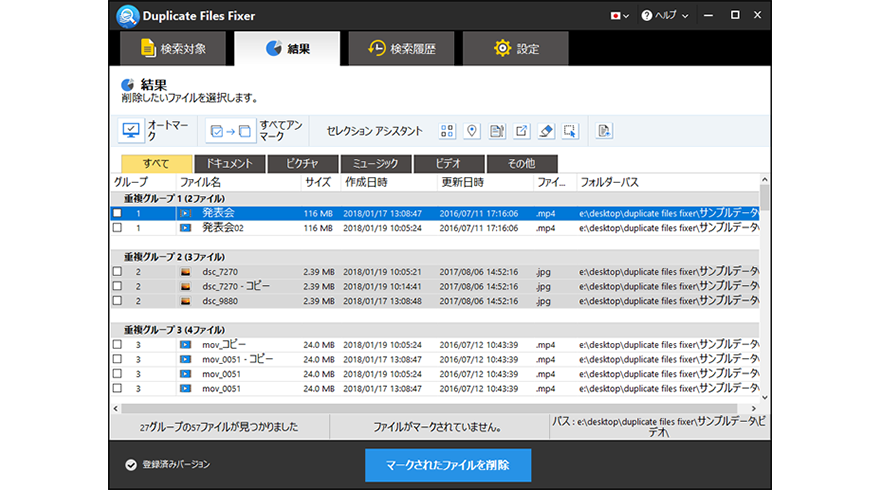The width and height of the screenshot is (880, 490).
Task: Open the ヘルプ help dropdown menu
Action: (665, 16)
